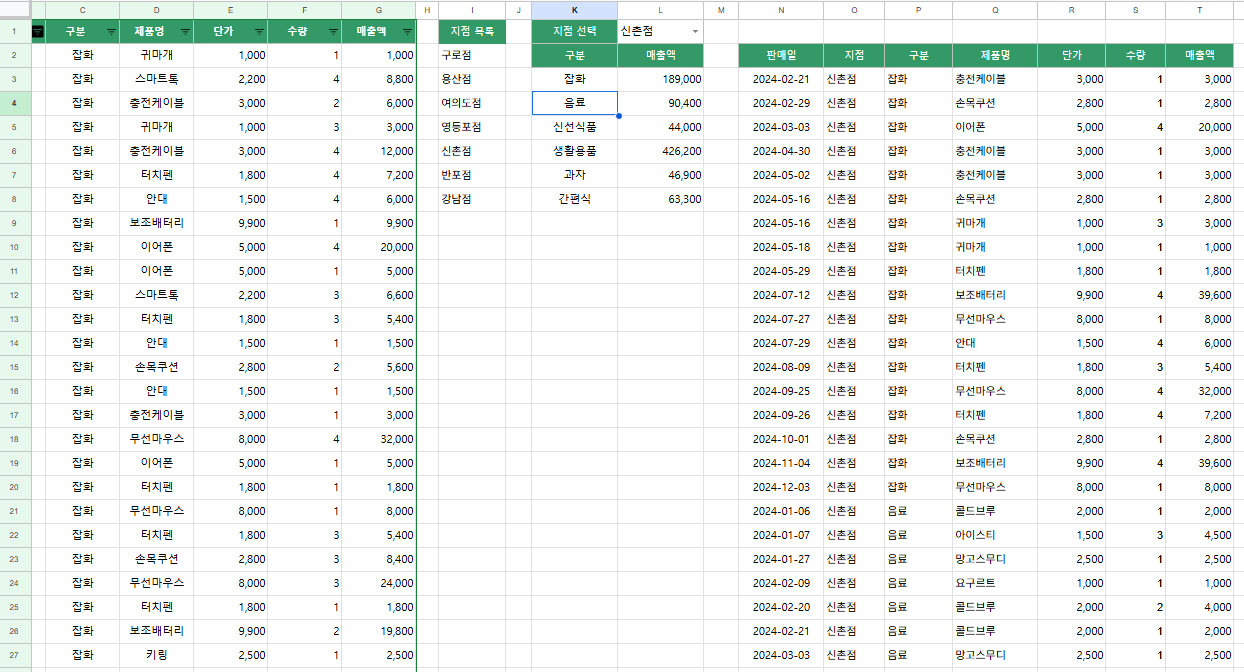Viewport: 1244px width, 672px height.
Task: Select the 여의도점 cell in the branch list
Action: [x=472, y=103]
